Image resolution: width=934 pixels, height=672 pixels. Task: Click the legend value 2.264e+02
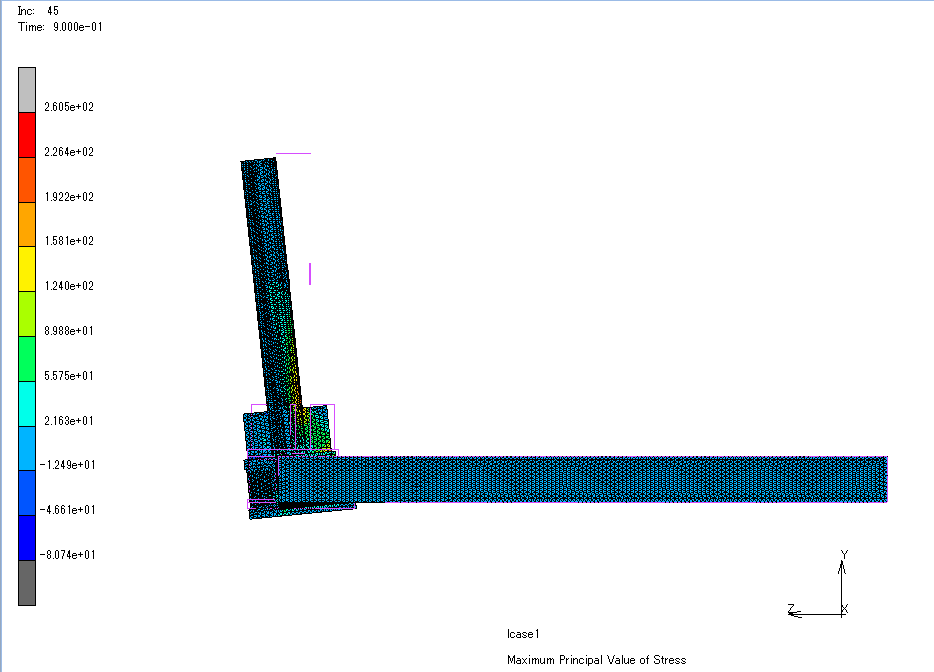[69, 152]
